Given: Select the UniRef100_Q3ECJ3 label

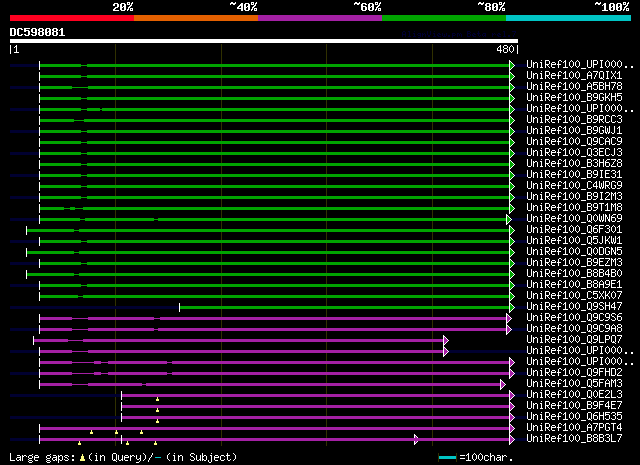Looking at the screenshot, I should (574, 153).
